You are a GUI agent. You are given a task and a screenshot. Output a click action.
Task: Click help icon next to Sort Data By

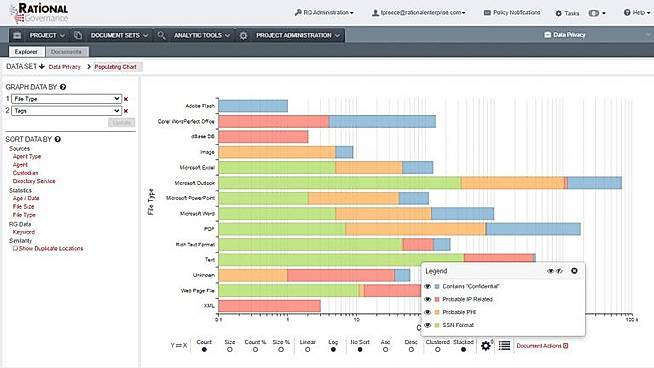(58, 139)
